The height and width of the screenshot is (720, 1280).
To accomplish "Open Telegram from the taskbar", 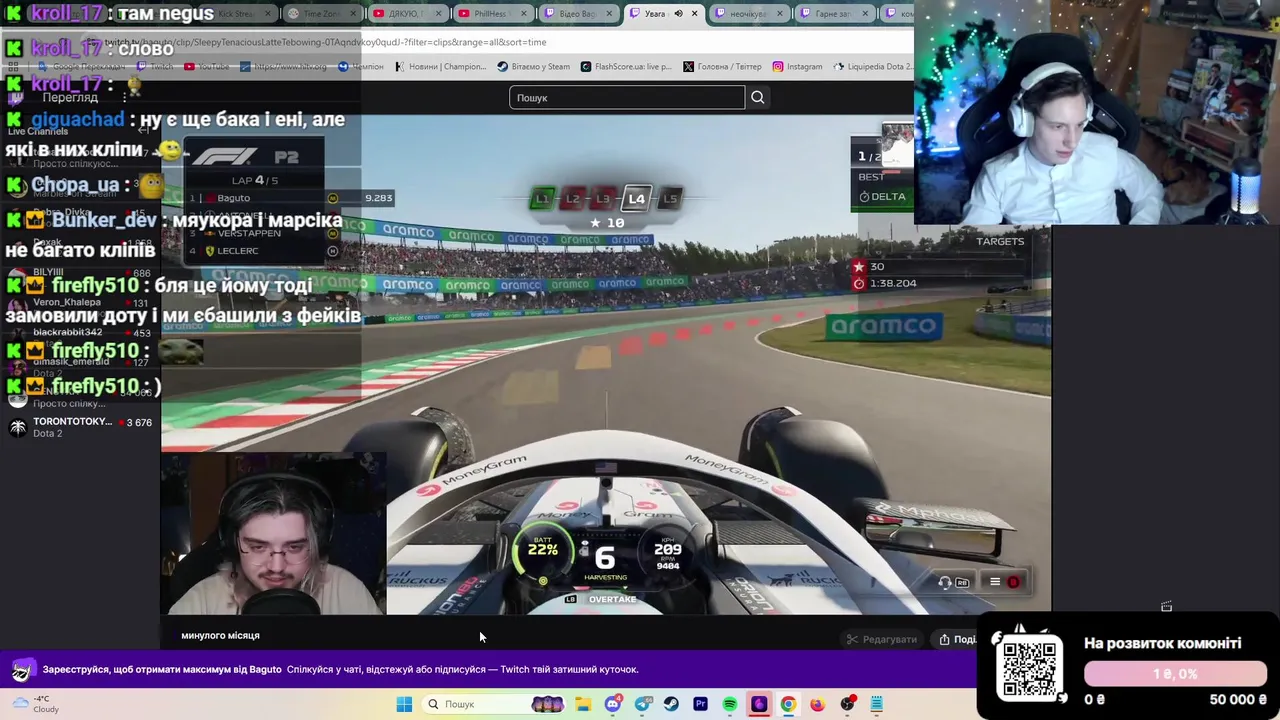I will (642, 704).
